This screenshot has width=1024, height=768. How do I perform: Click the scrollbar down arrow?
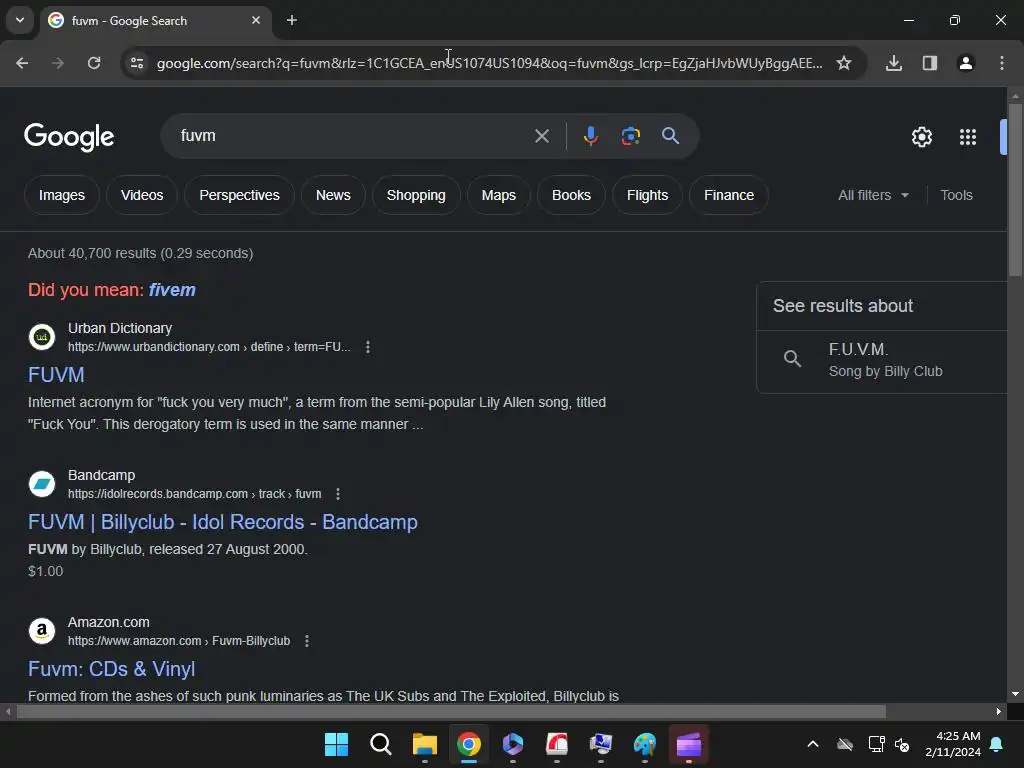1015,694
